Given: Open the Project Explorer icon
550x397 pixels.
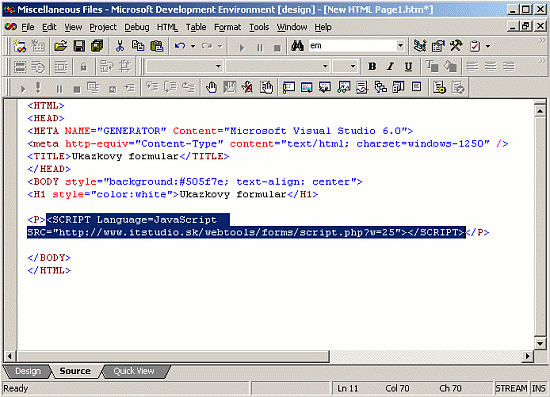Looking at the screenshot, I should tap(420, 46).
